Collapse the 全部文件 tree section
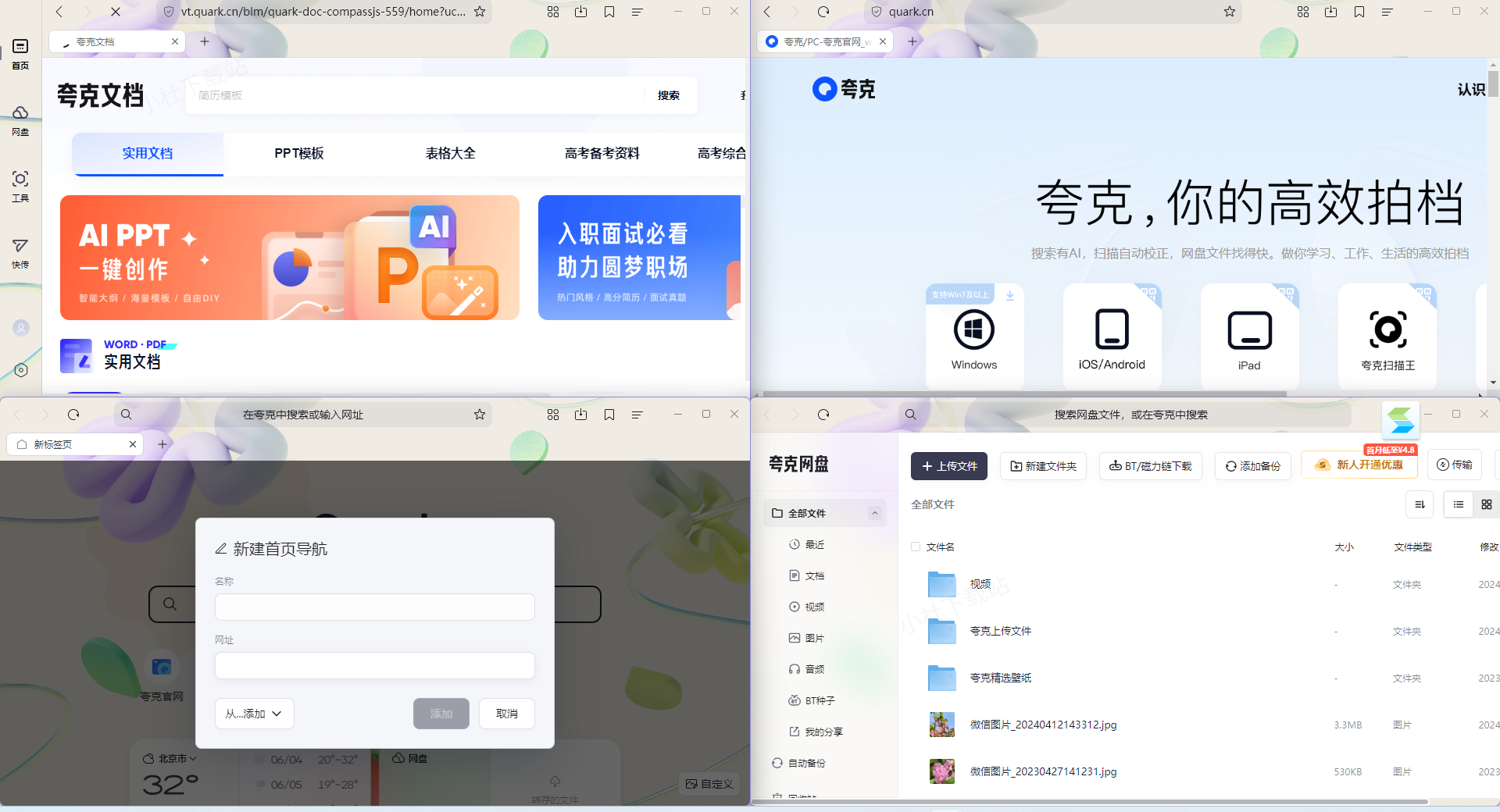Viewport: 1500px width, 812px height. click(875, 513)
